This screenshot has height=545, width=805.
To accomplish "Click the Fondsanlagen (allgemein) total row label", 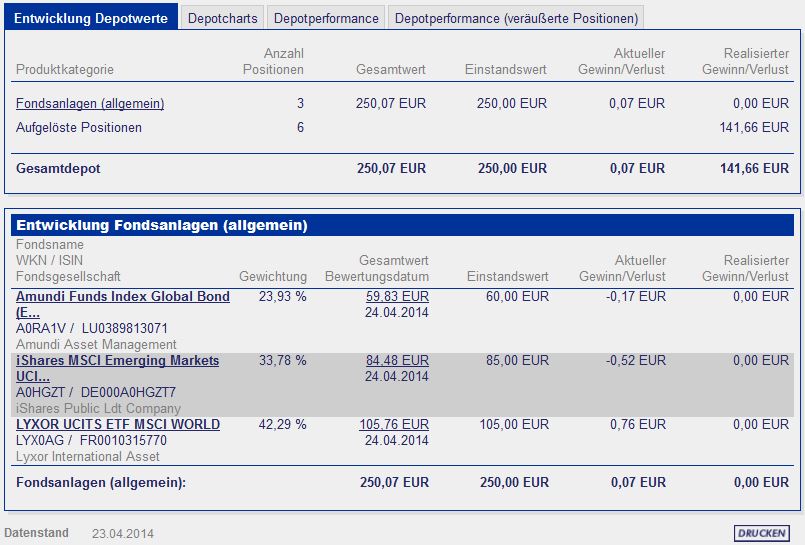I will pyautogui.click(x=101, y=483).
